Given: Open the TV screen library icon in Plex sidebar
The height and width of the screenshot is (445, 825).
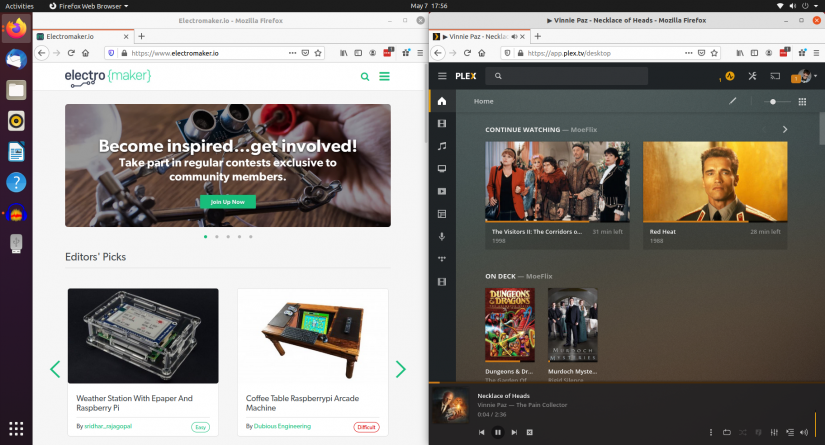Looking at the screenshot, I should pyautogui.click(x=442, y=168).
